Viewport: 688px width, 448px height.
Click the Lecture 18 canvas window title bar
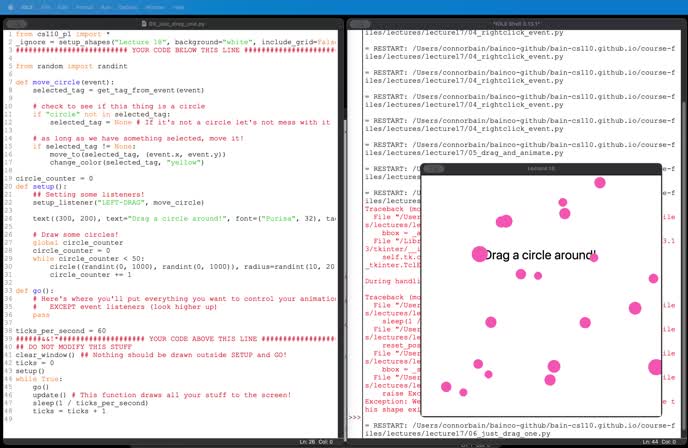[541, 169]
